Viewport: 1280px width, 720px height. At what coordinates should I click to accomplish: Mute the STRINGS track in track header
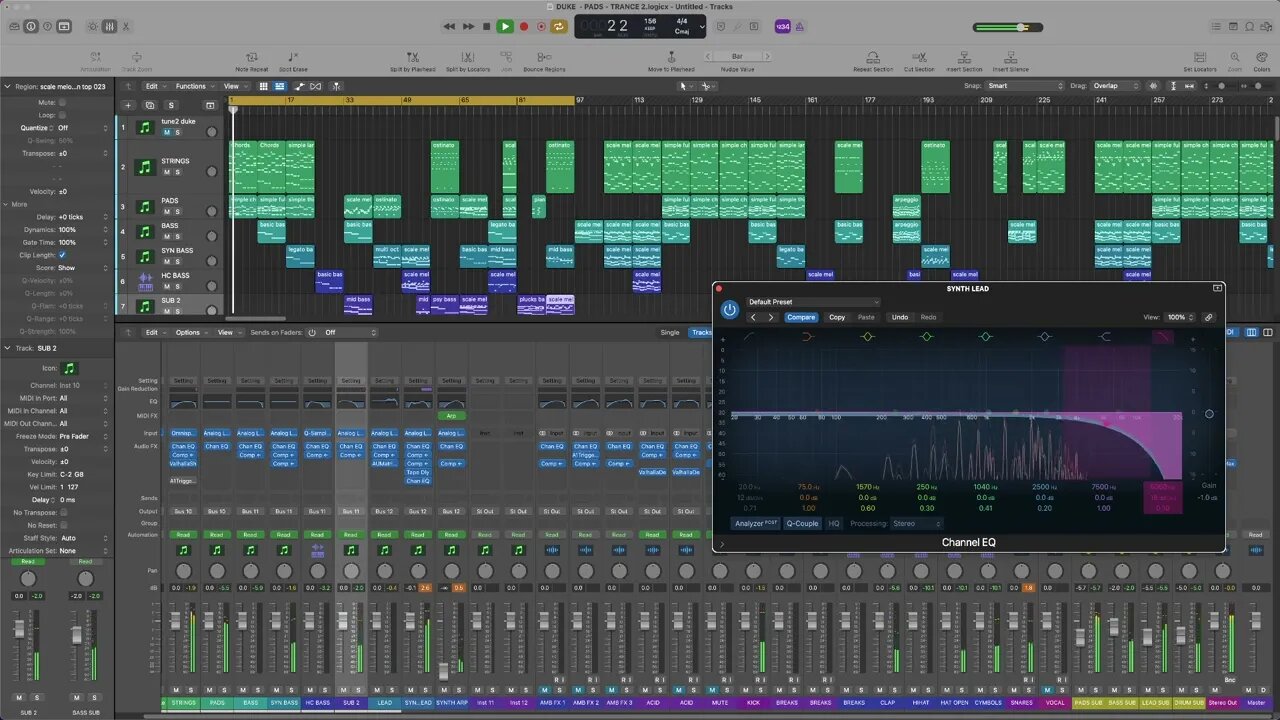[x=166, y=172]
